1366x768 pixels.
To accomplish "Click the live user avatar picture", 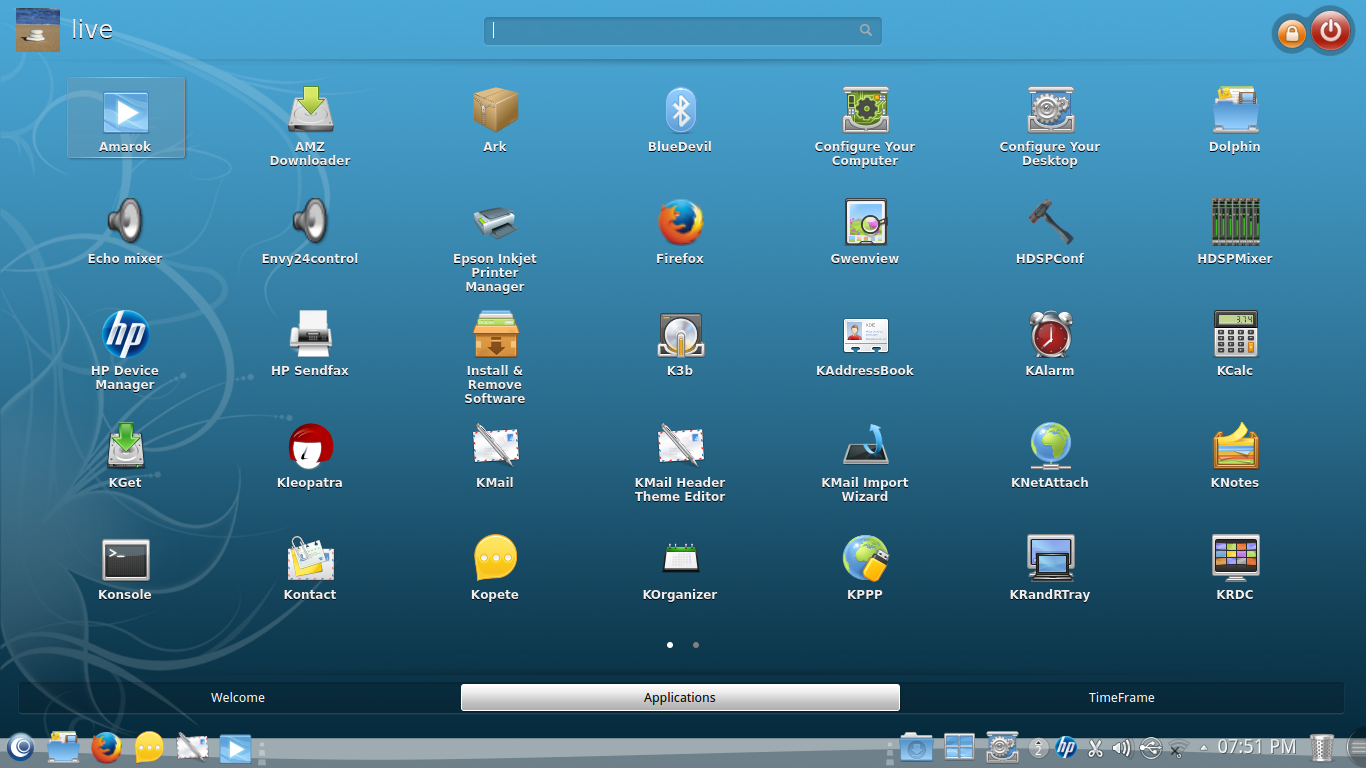I will coord(37,29).
